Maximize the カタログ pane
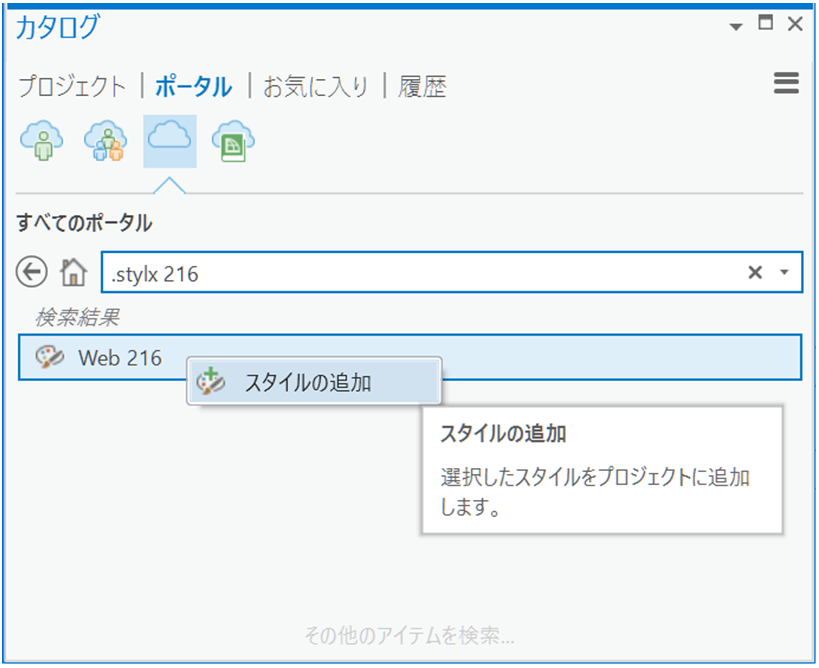 pos(766,22)
